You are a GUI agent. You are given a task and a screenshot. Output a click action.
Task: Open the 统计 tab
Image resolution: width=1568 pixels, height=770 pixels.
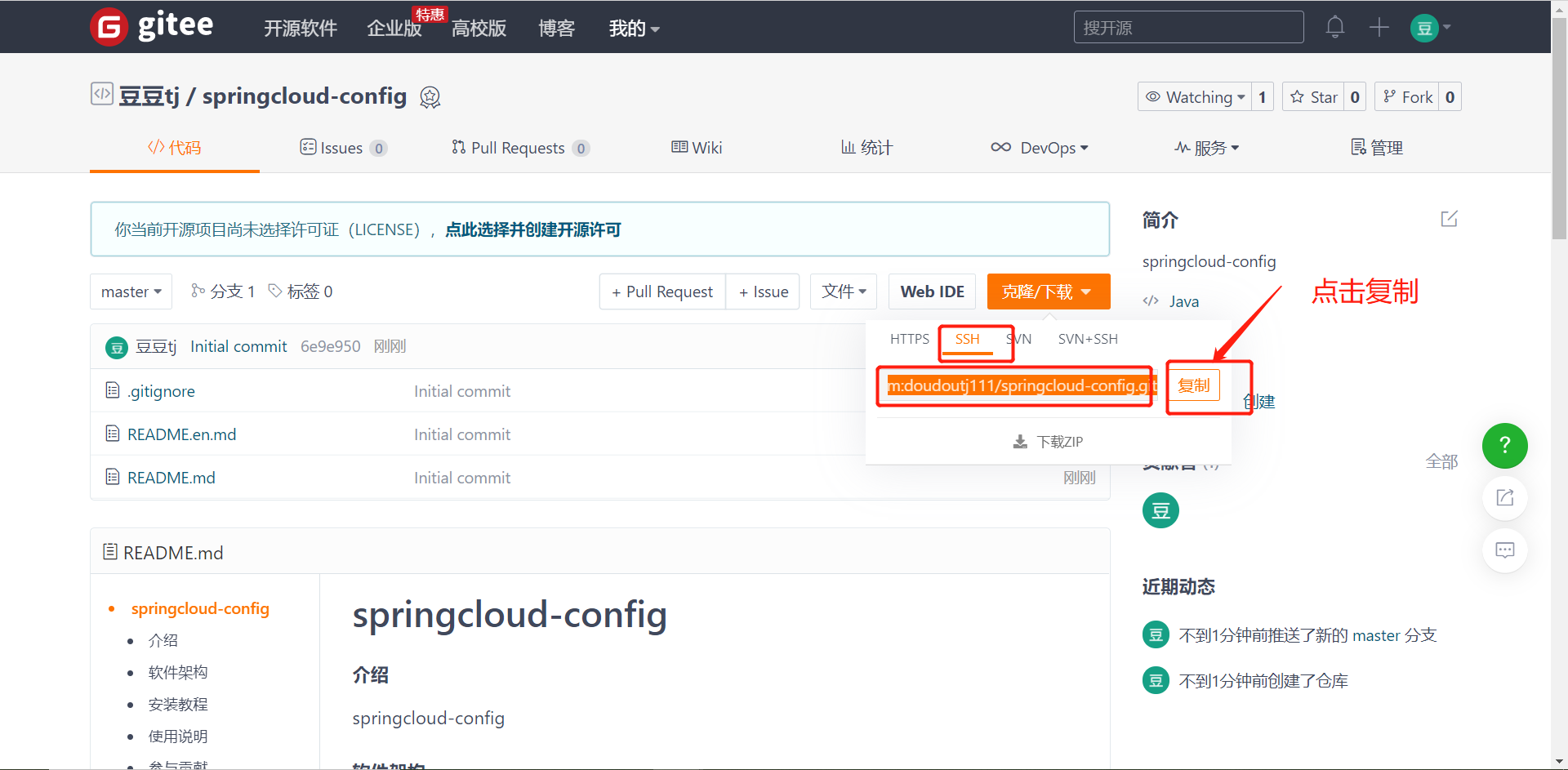coord(866,148)
